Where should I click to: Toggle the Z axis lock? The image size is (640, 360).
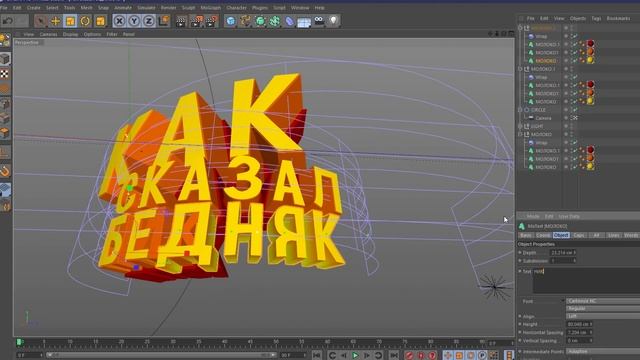[149, 21]
